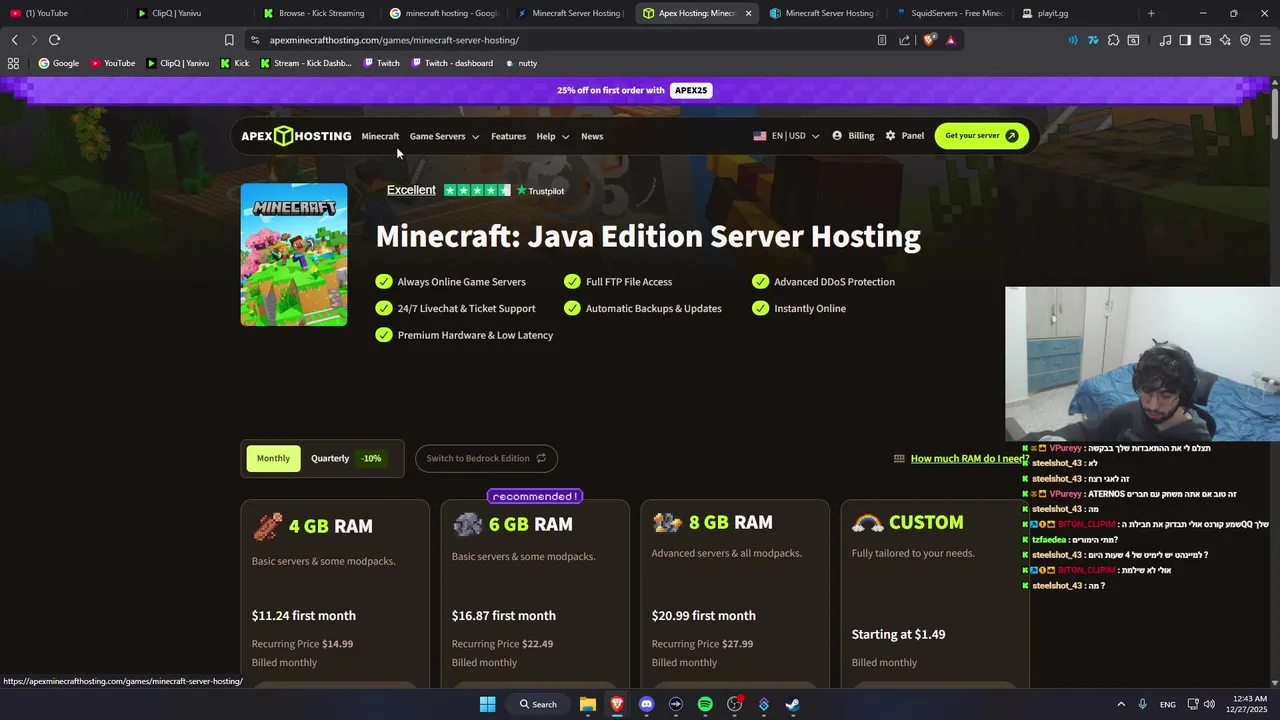Click the Brave VPN shield icon
Screen dimensions: 1280x720
point(1245,40)
